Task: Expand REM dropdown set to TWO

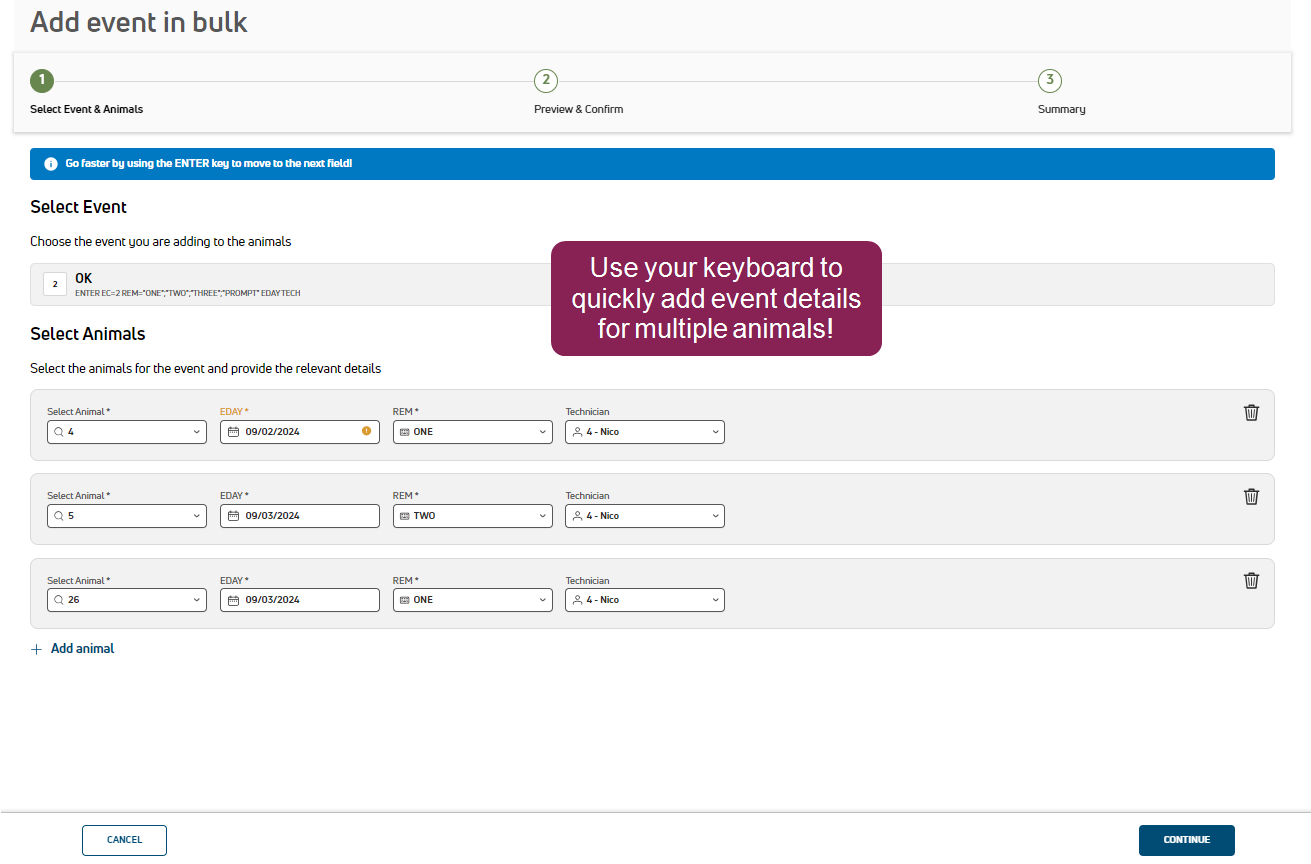Action: (x=472, y=516)
